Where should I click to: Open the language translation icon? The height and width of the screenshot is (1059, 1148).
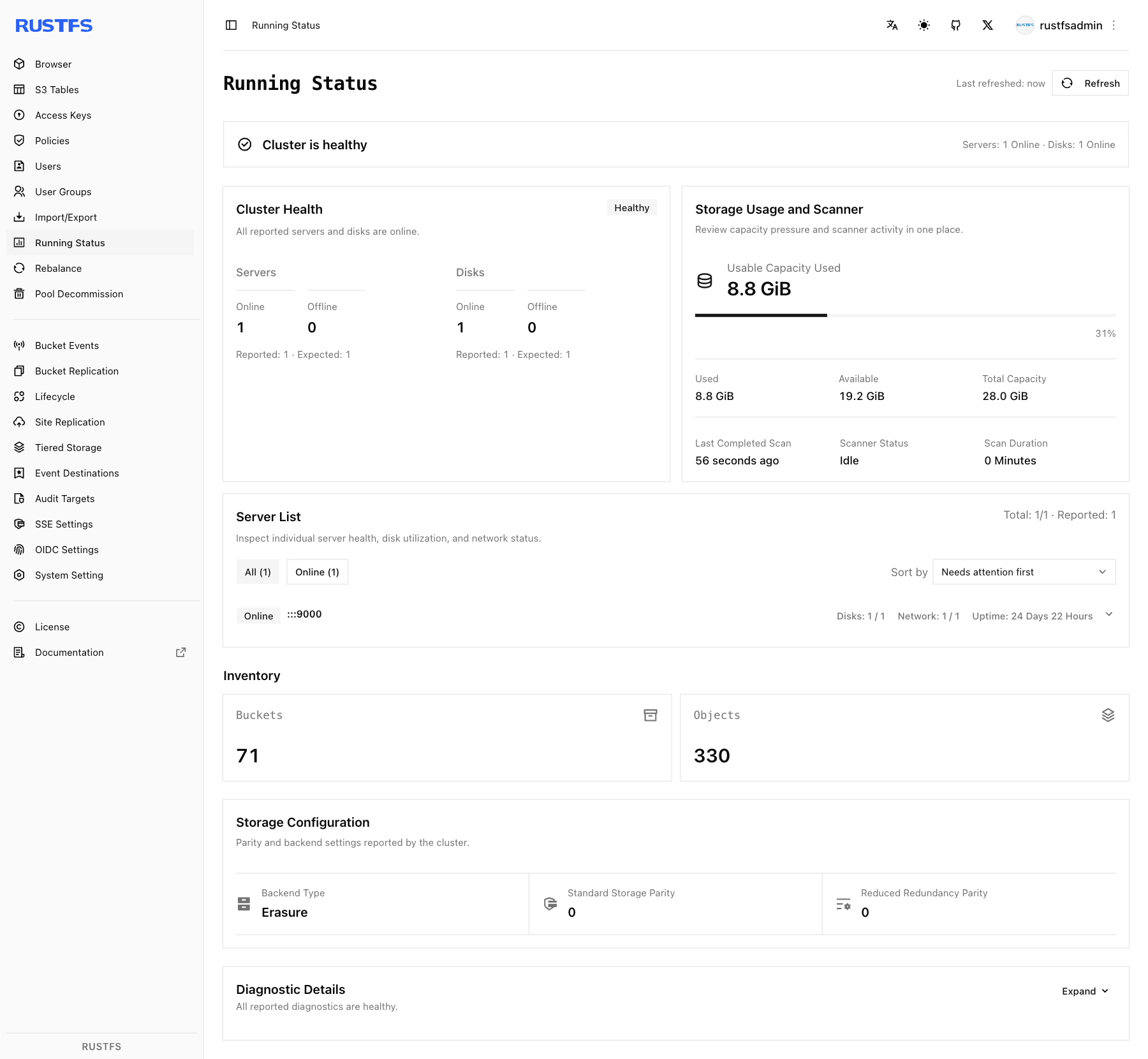tap(892, 25)
